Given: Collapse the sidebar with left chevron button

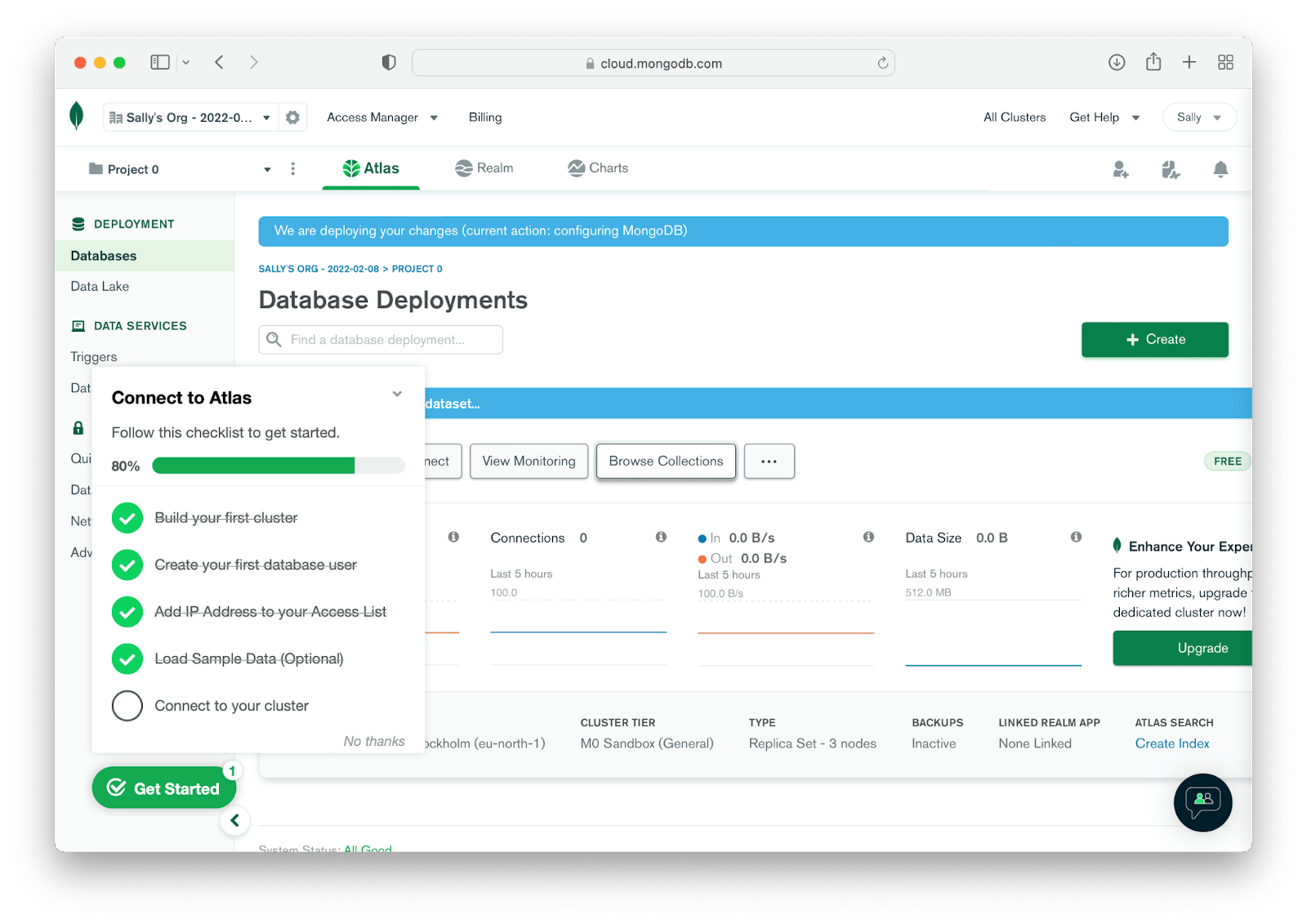Looking at the screenshot, I should coord(234,820).
